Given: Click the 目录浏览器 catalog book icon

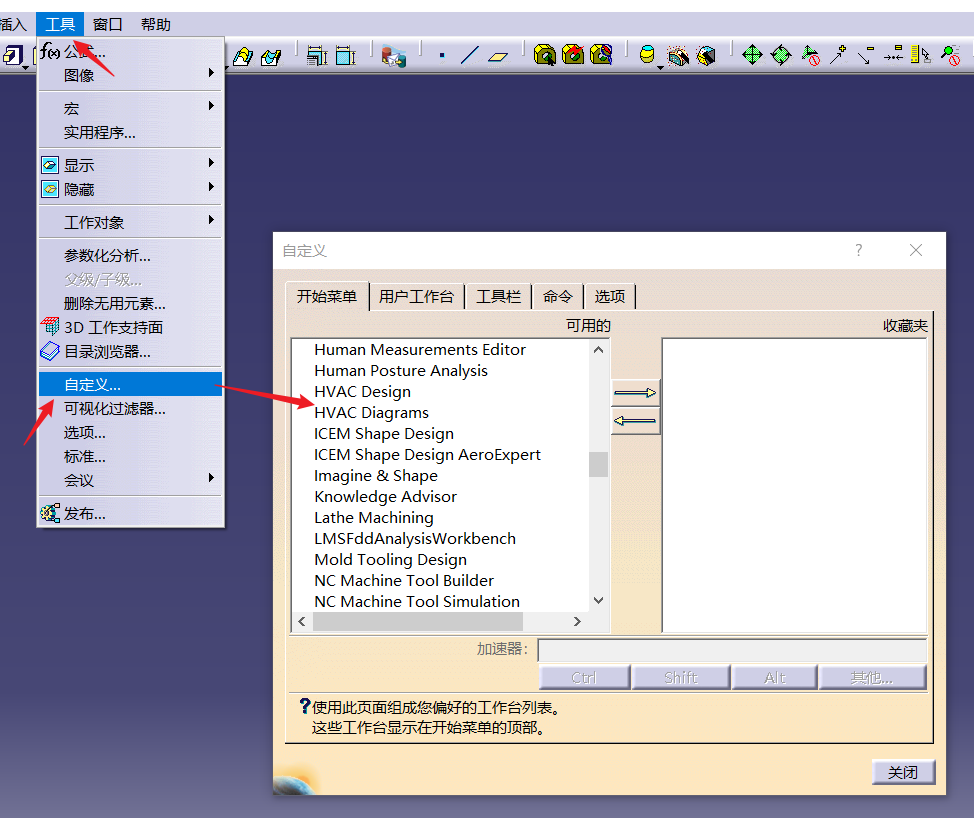Looking at the screenshot, I should coord(50,351).
